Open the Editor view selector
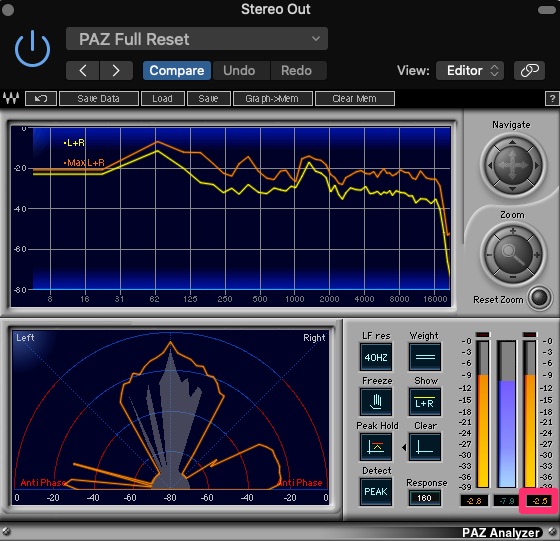Image resolution: width=560 pixels, height=541 pixels. 470,70
